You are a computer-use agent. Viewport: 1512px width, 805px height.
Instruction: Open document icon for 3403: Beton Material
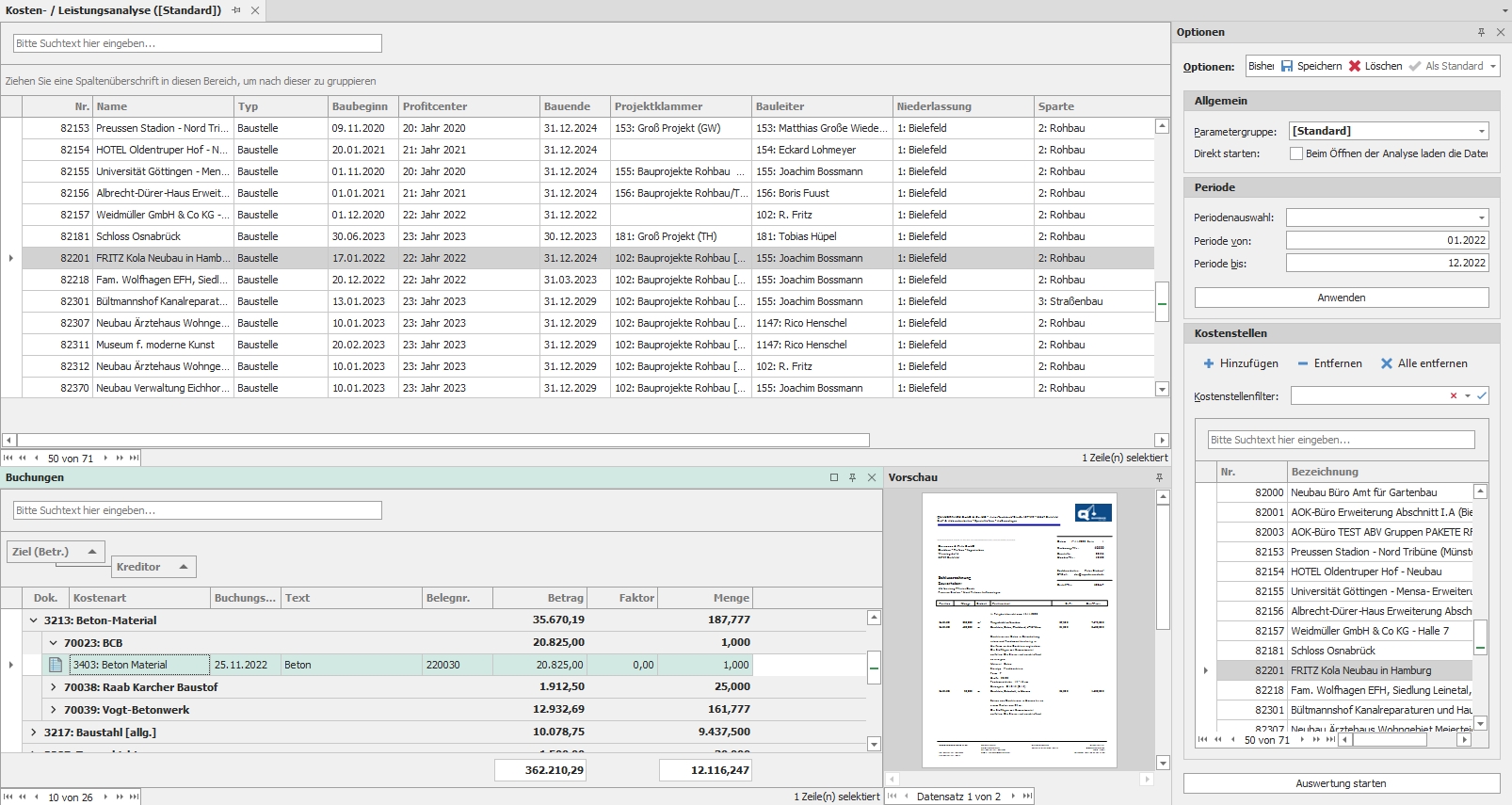56,665
